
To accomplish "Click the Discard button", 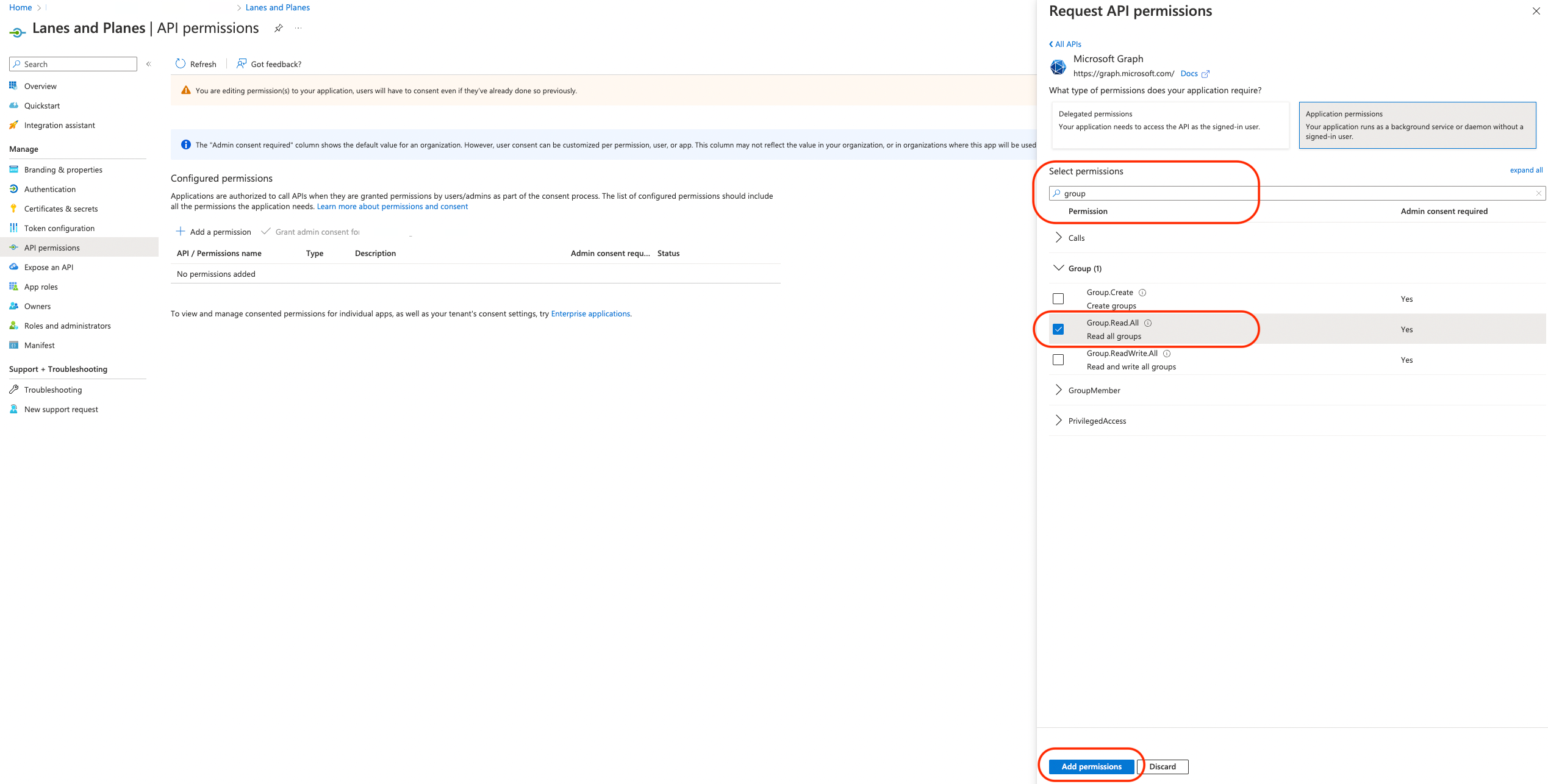I will pos(1163,766).
